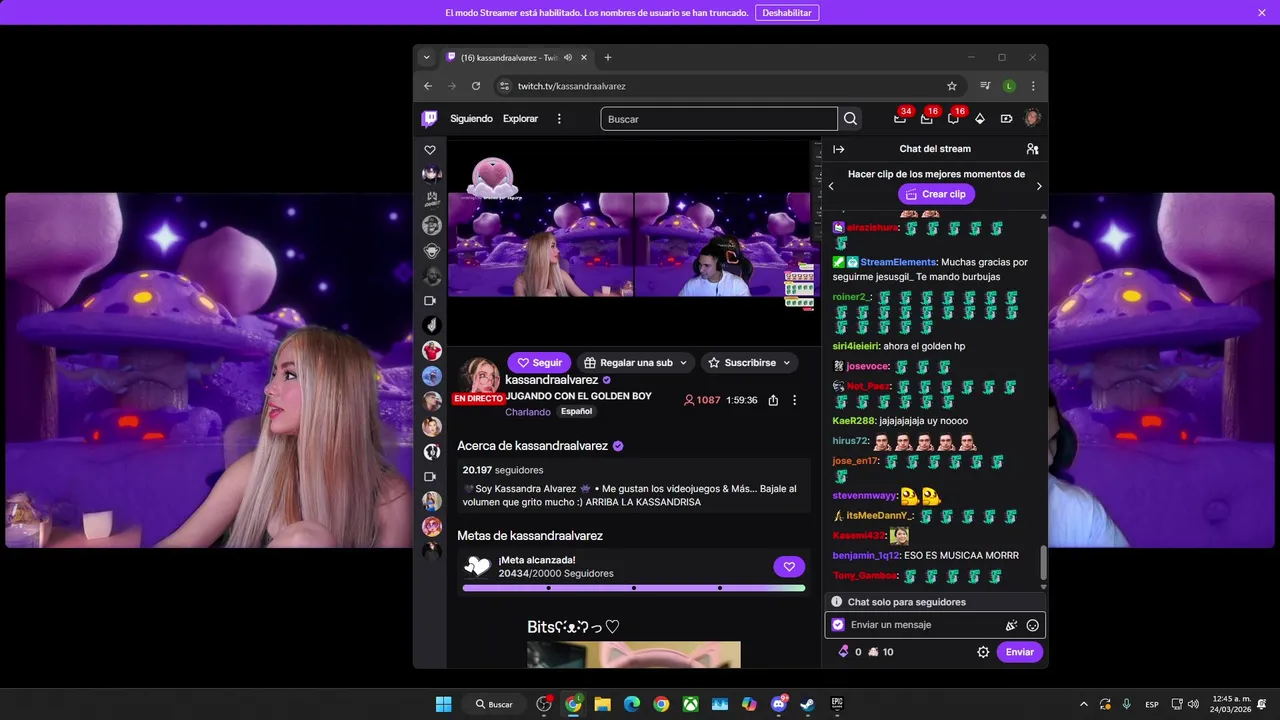
Task: Click the search magnifier button next to Buscar
Action: tap(850, 119)
